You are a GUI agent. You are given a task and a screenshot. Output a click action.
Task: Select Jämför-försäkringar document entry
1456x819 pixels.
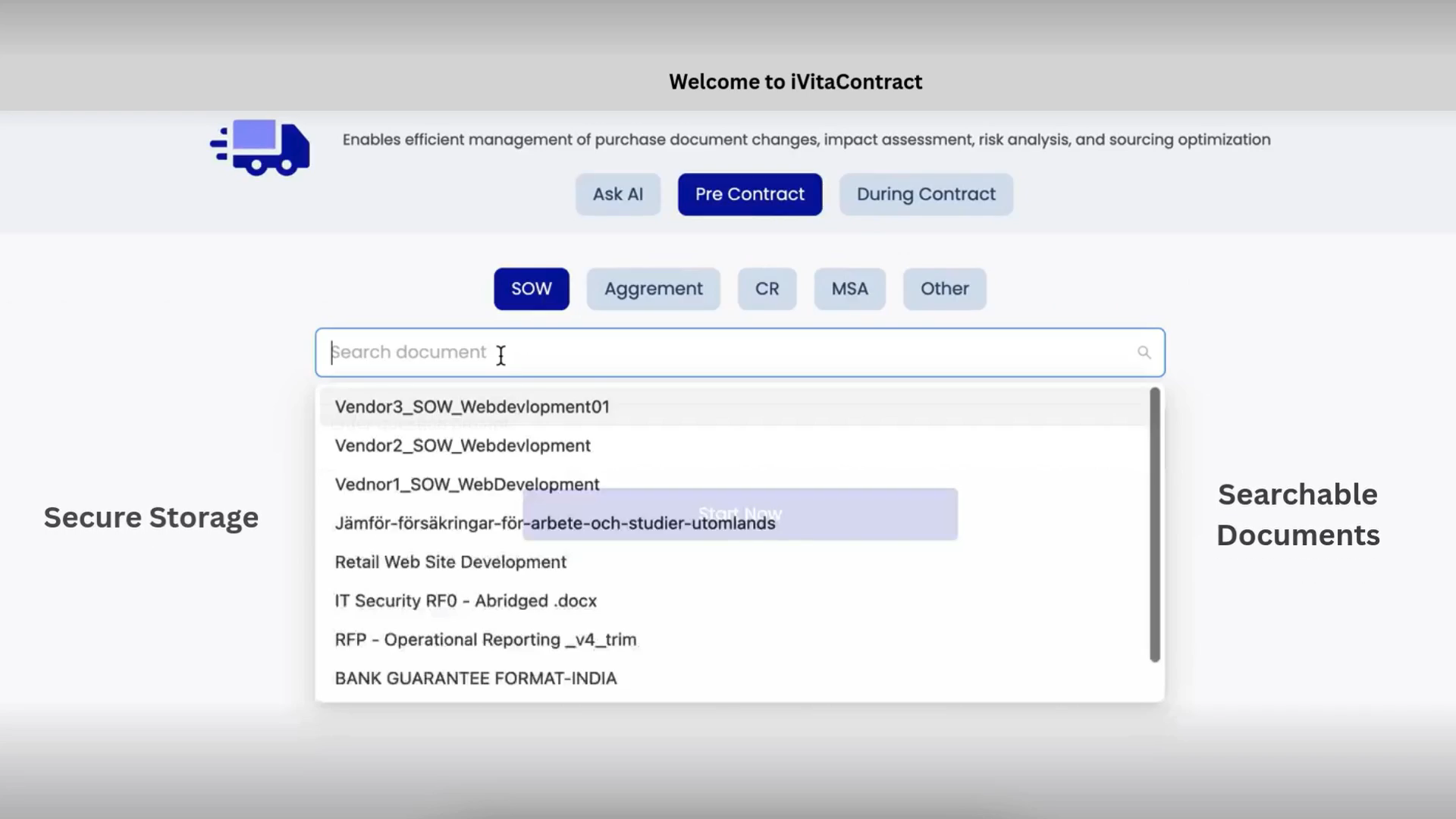425,523
